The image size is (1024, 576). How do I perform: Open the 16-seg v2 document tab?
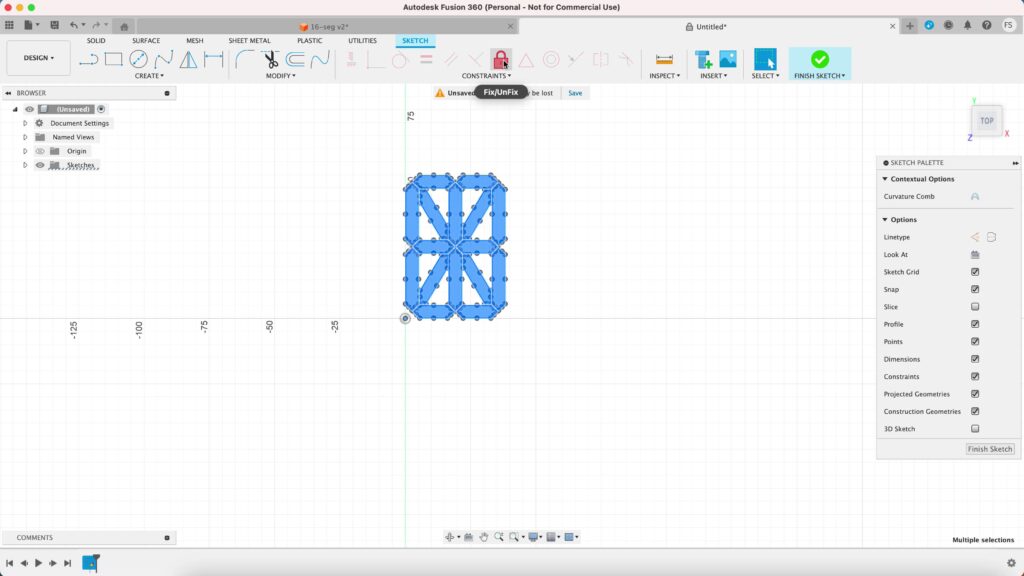330,27
